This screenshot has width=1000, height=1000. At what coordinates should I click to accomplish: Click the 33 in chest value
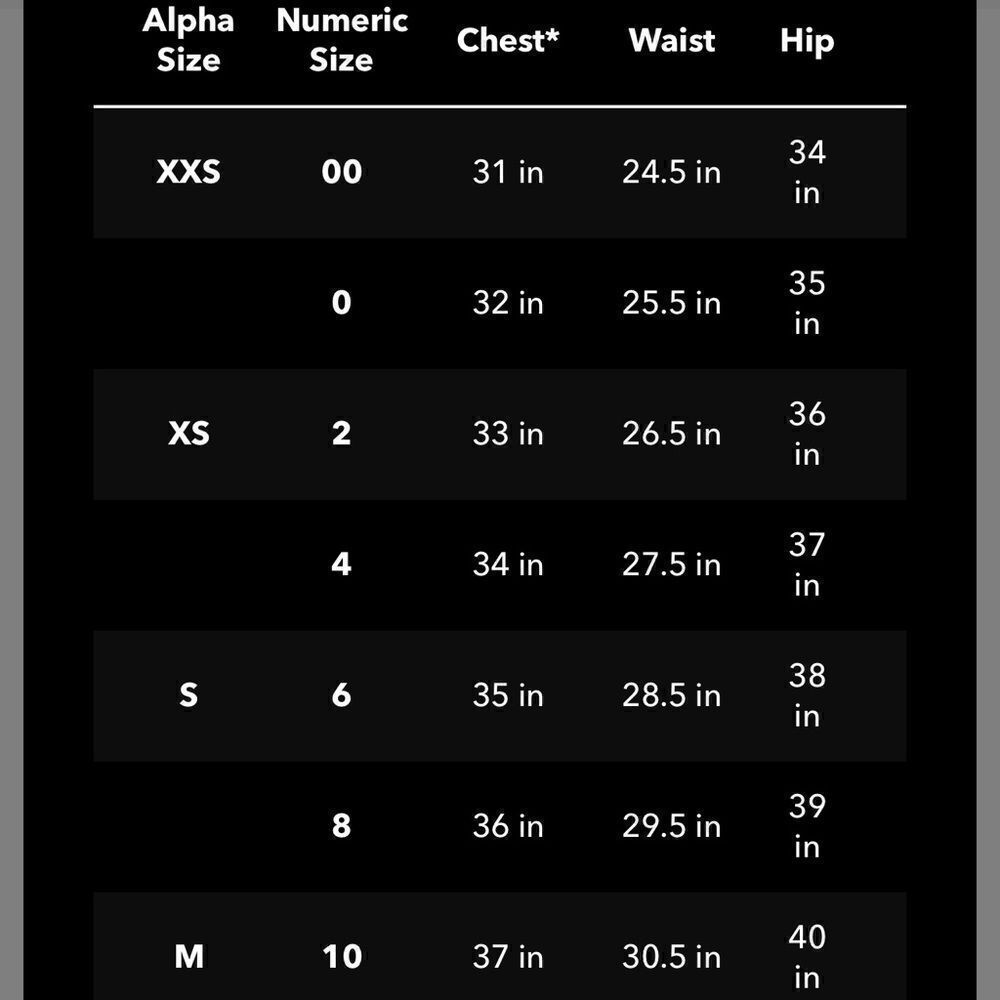pyautogui.click(x=508, y=434)
